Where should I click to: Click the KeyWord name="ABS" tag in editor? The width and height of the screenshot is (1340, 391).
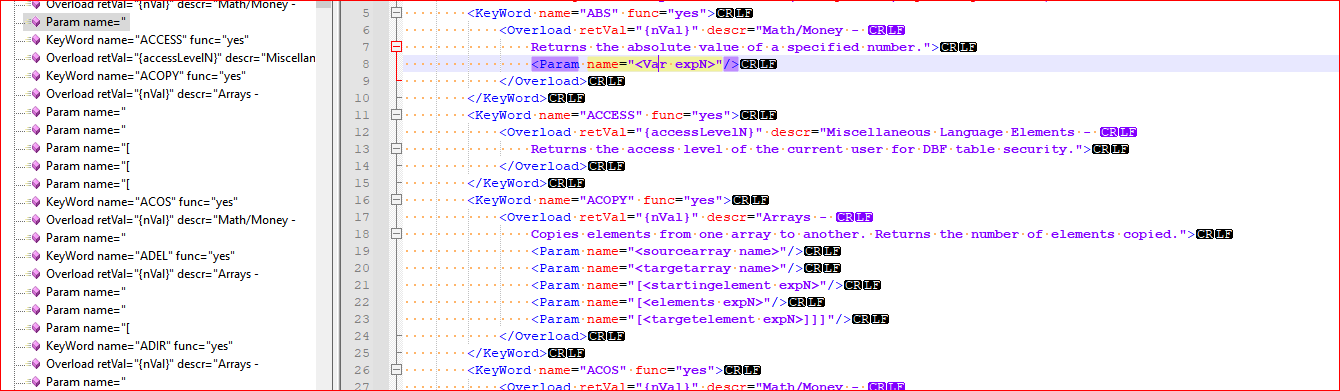(x=591, y=13)
